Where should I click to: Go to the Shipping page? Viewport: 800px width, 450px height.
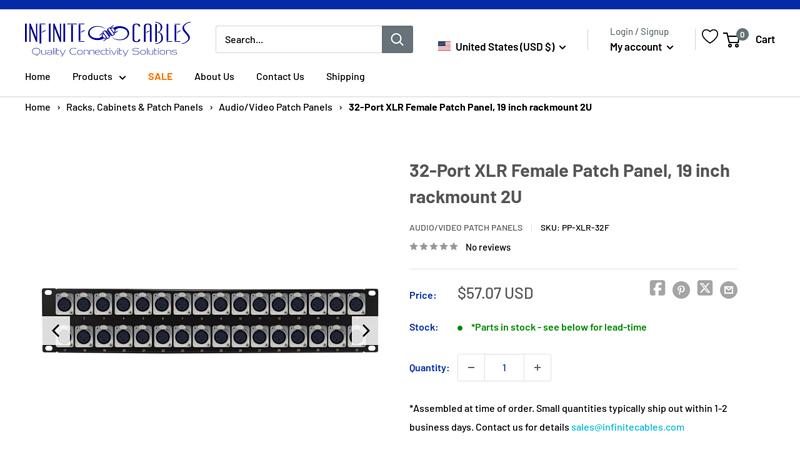click(x=345, y=77)
